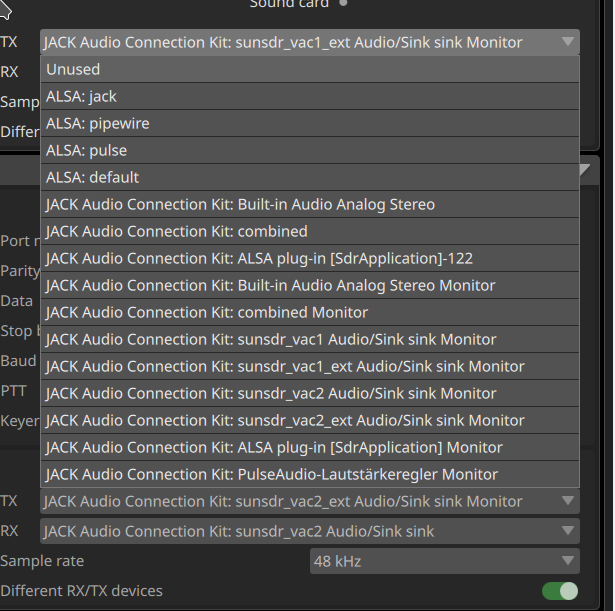
Task: Select JACK ALSA plug-in [SdrApplication]-122 entry
Action: [x=310, y=259]
